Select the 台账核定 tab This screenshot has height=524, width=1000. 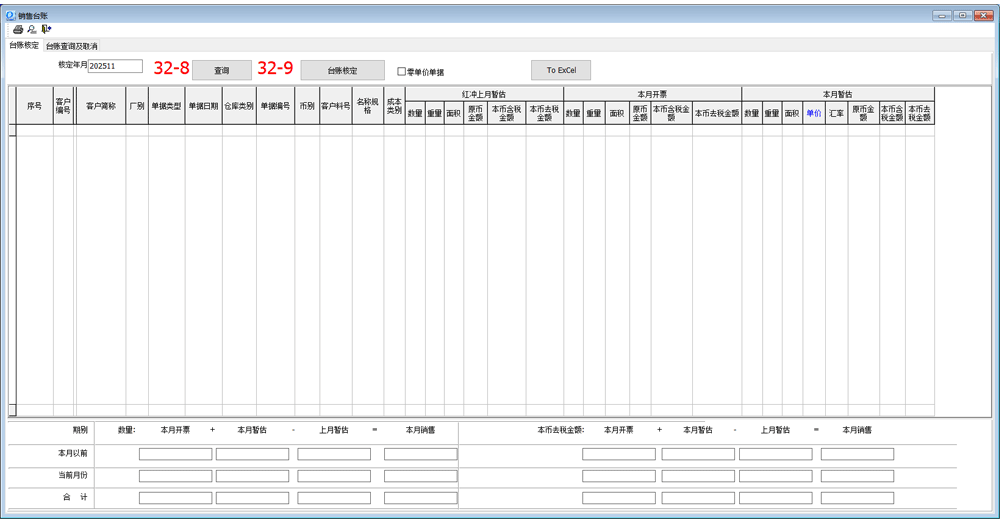coord(24,46)
